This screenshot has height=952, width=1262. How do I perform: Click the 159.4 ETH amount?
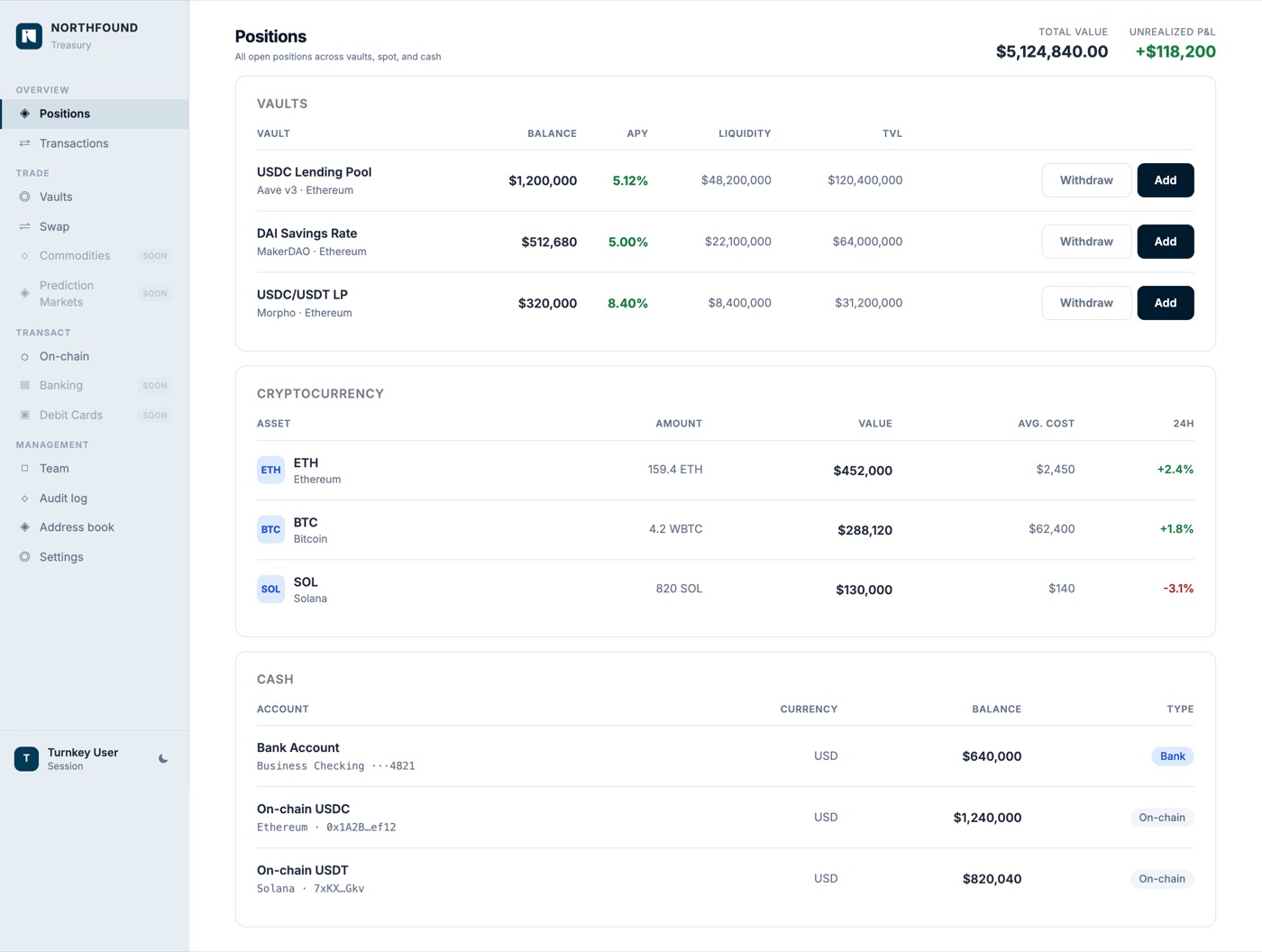(x=675, y=470)
